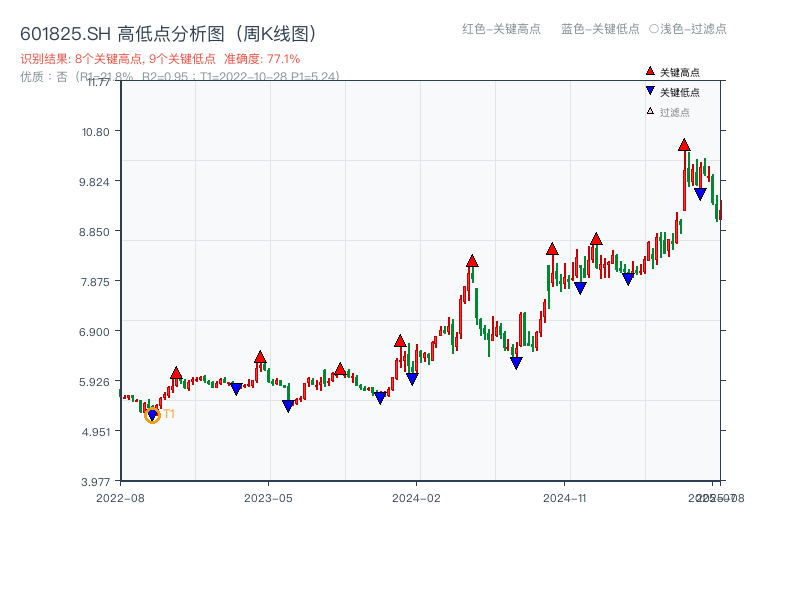The image size is (800, 600).
Task: Click the gray 优质：否 parameter line
Action: click(180, 77)
